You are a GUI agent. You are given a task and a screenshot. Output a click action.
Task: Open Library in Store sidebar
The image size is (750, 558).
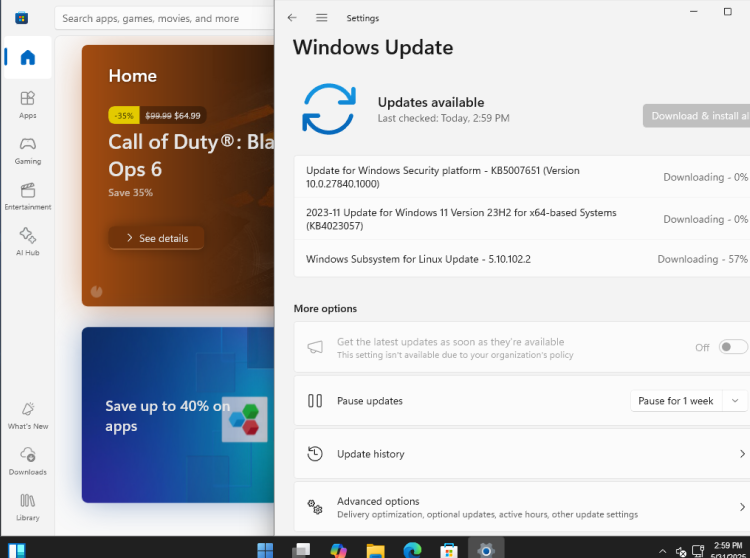point(28,507)
